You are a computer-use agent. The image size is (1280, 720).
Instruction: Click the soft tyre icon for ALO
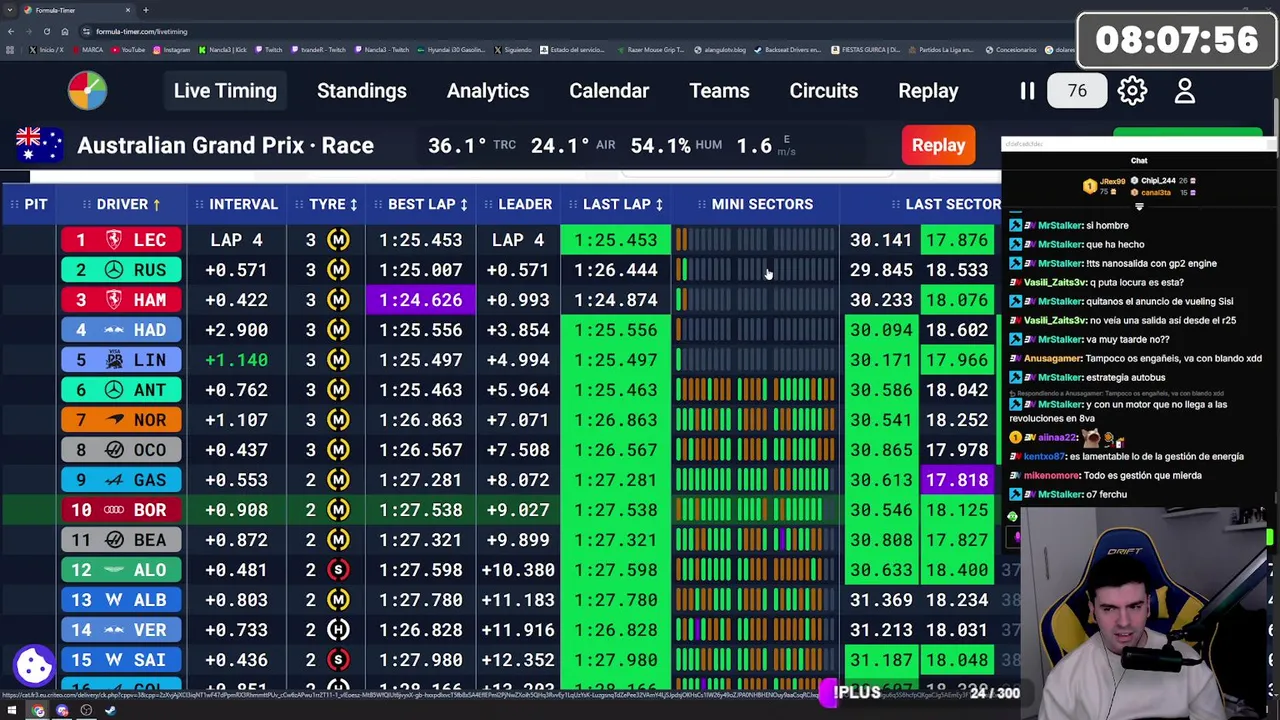[338, 570]
